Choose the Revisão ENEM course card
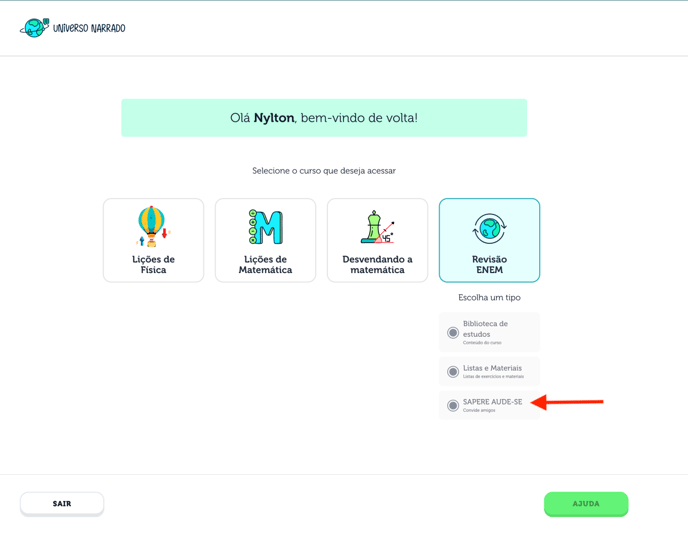The height and width of the screenshot is (534, 688). (489, 264)
